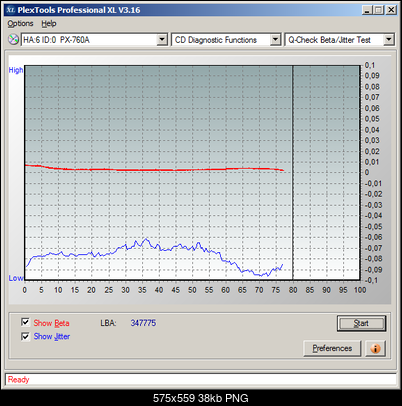402x406 pixels.
Task: Click the Show Beta red label
Action: click(x=51, y=323)
